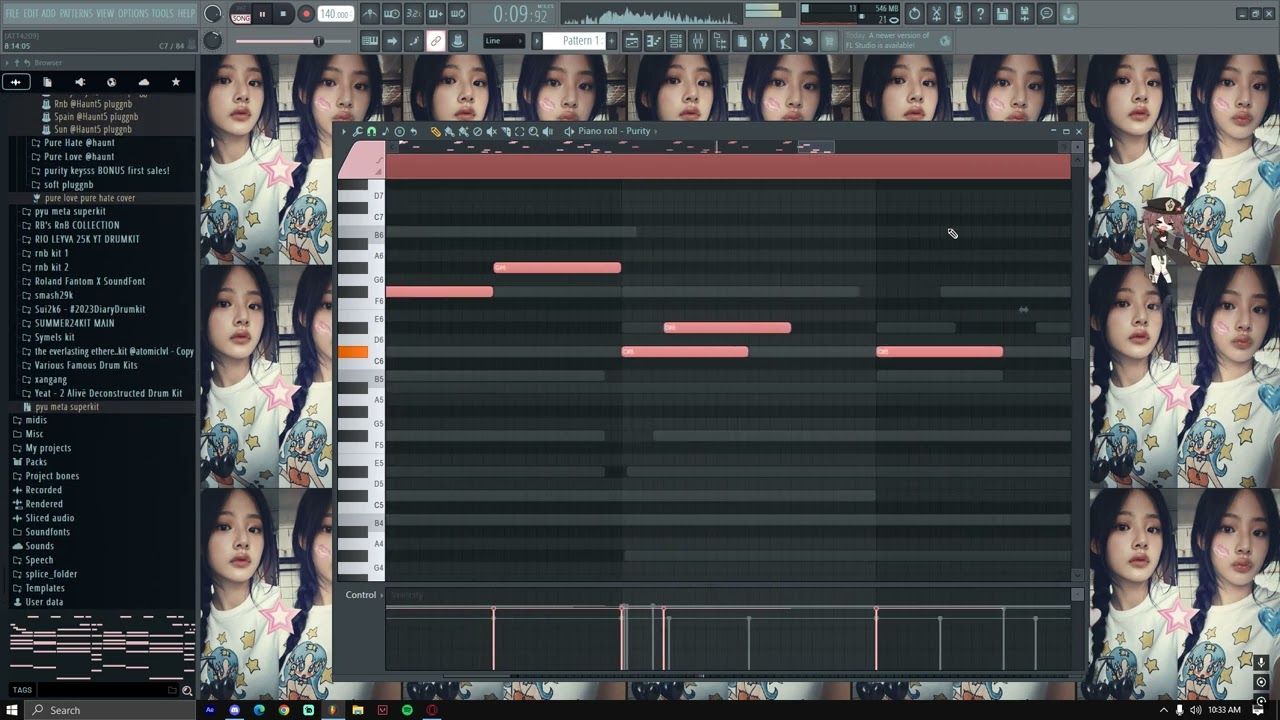Toggle the metronome button
1280x720 pixels.
point(370,14)
